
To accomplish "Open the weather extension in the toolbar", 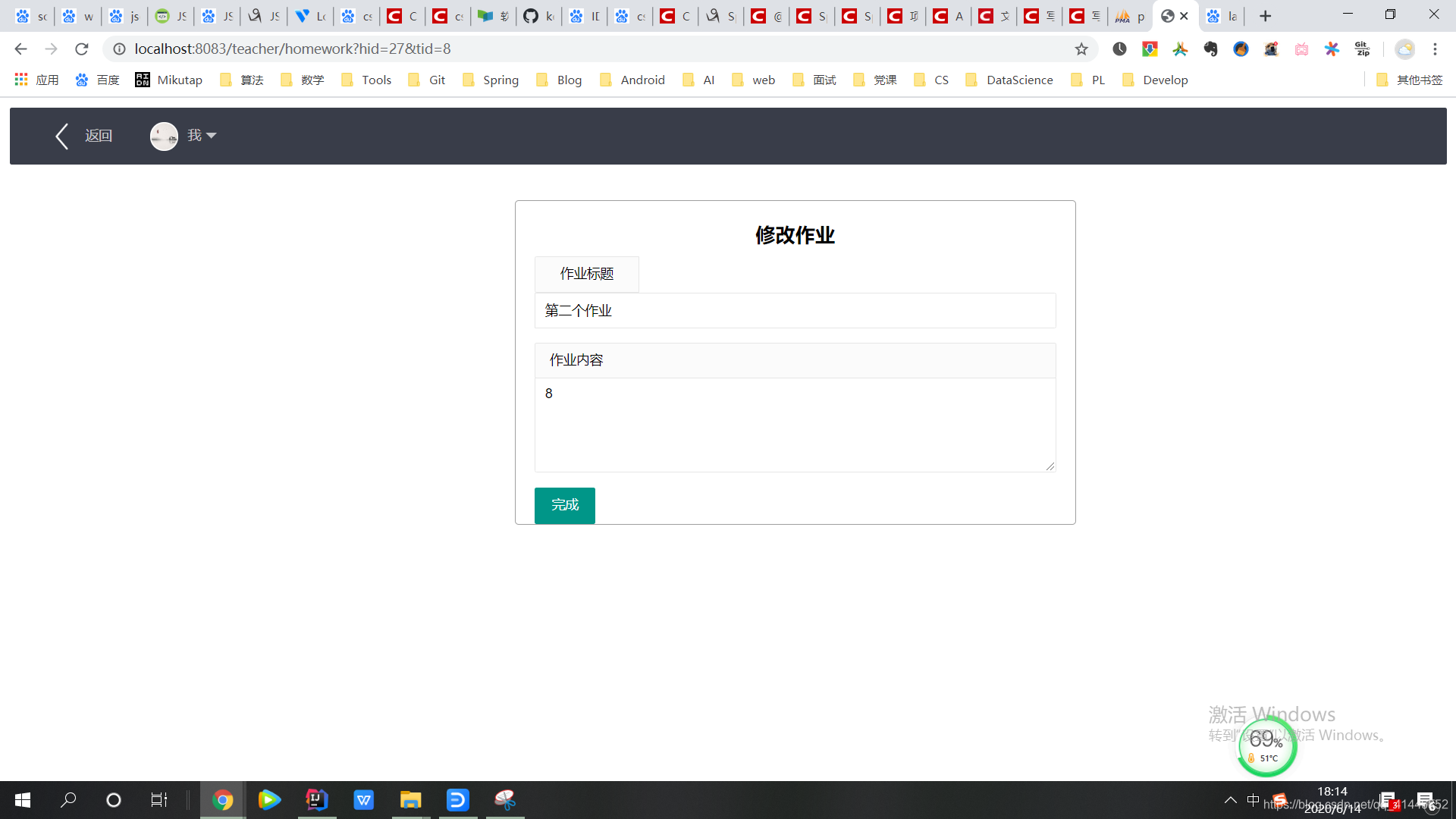I will click(x=1404, y=49).
